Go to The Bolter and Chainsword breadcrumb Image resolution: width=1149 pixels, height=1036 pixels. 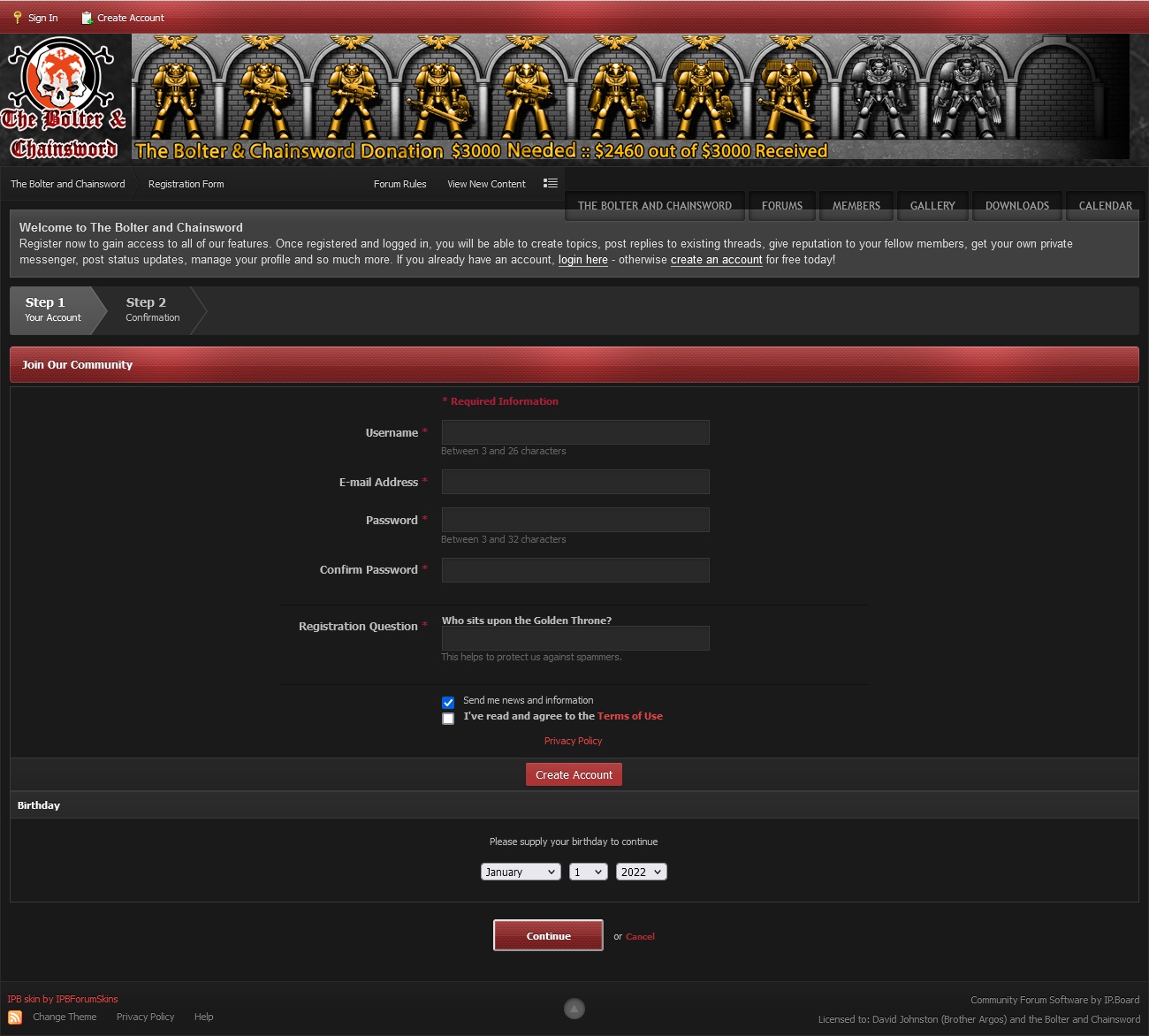pyautogui.click(x=68, y=184)
